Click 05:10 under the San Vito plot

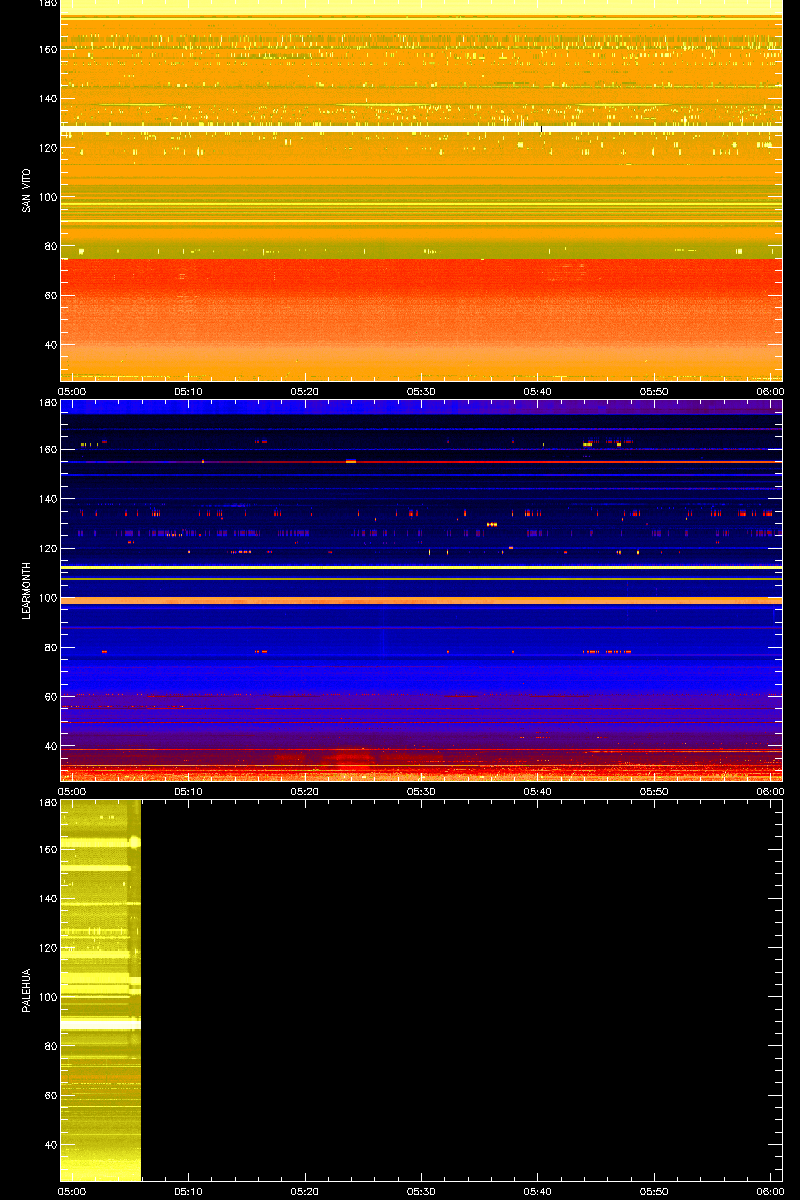[x=188, y=391]
